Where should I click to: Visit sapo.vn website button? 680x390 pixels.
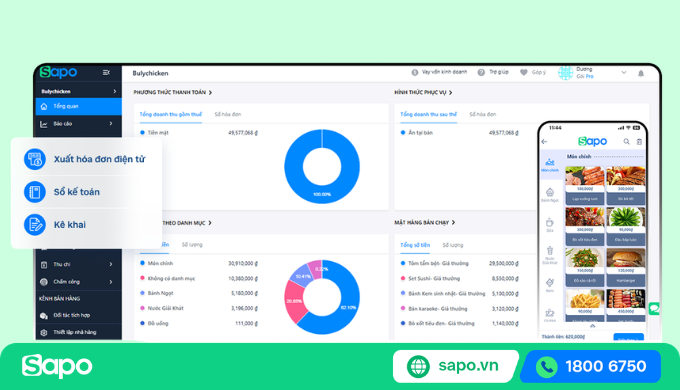point(455,366)
